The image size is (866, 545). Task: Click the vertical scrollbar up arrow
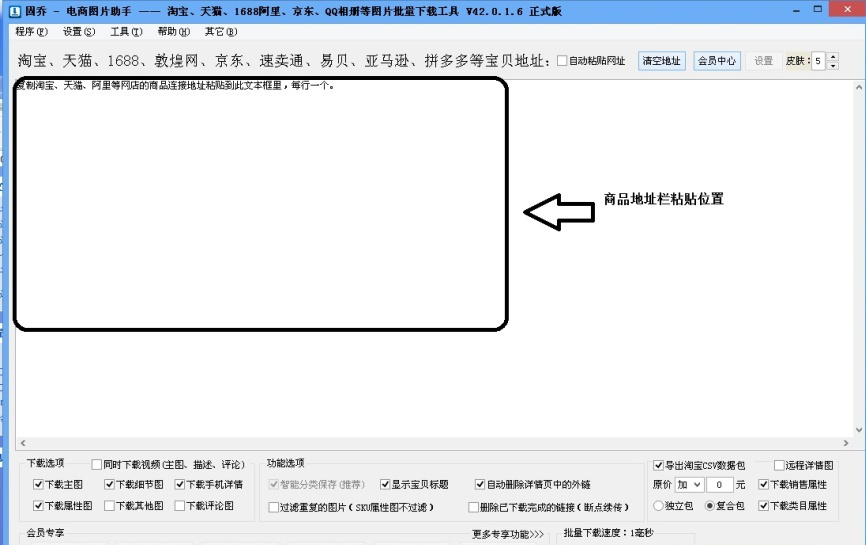coord(859,87)
